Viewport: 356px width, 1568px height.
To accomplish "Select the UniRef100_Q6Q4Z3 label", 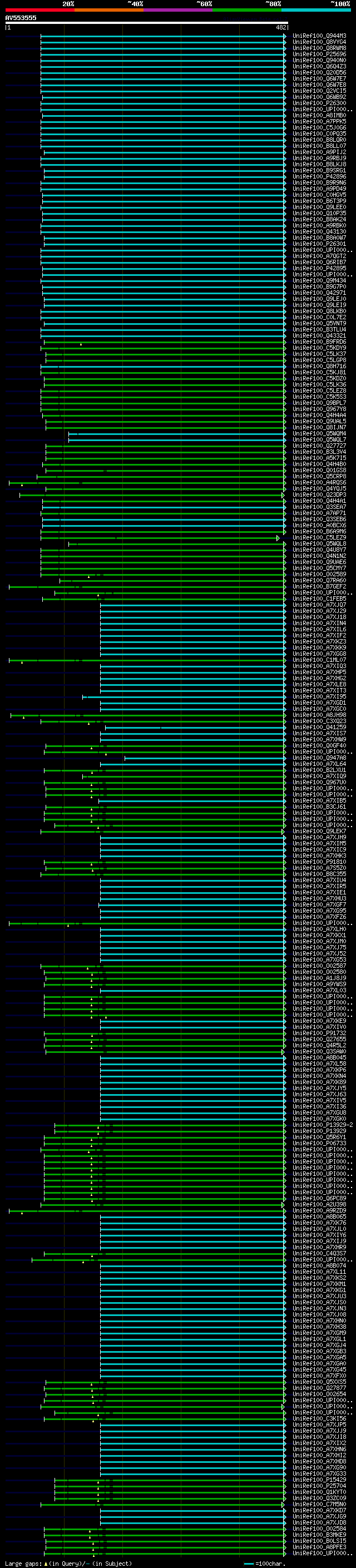I will point(319,66).
